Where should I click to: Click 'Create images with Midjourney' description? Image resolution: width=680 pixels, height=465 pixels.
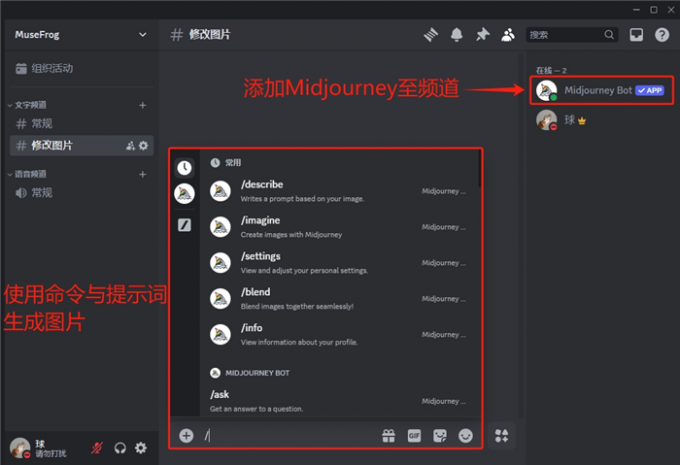click(x=291, y=235)
